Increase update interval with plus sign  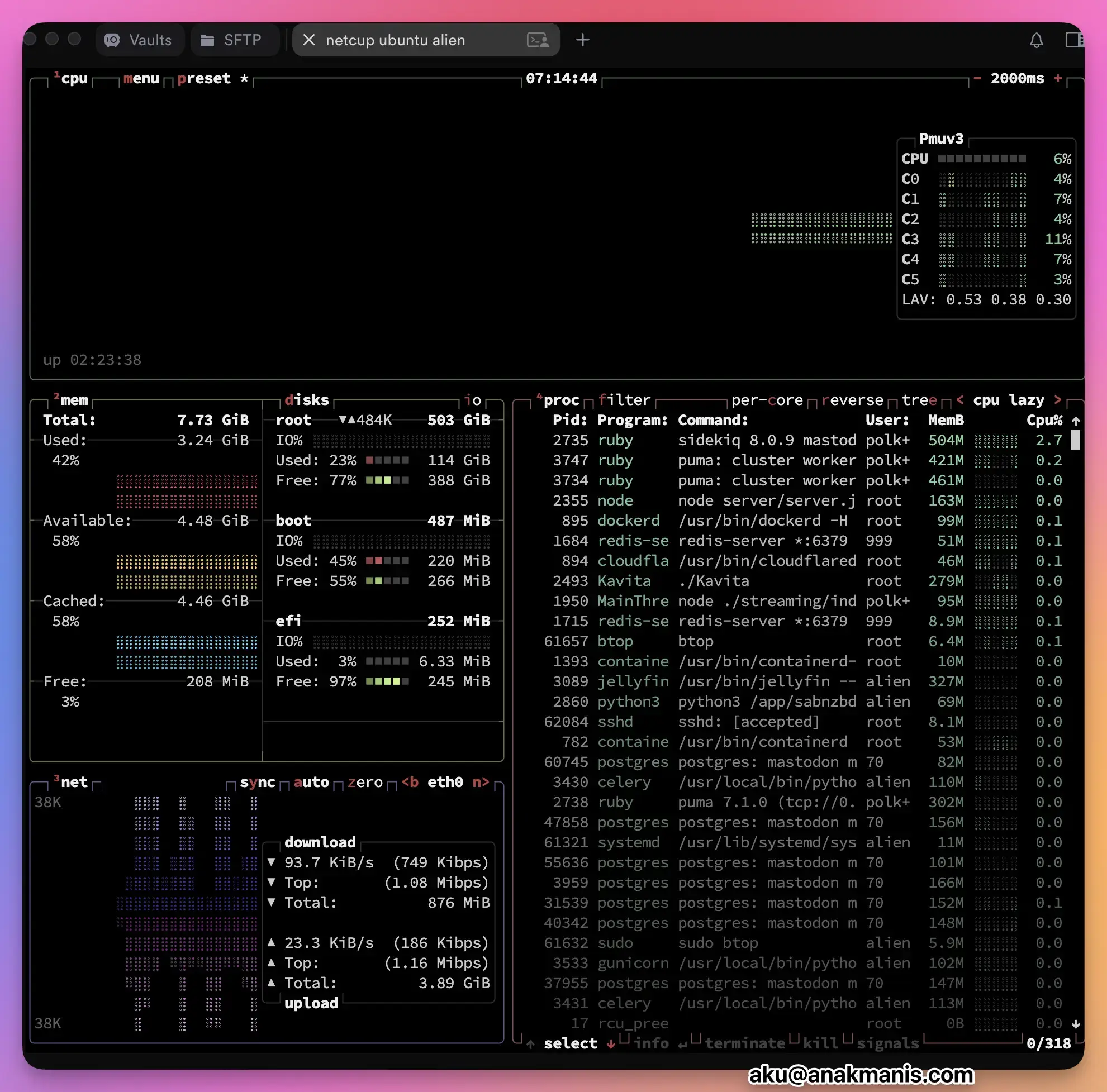coord(1058,78)
